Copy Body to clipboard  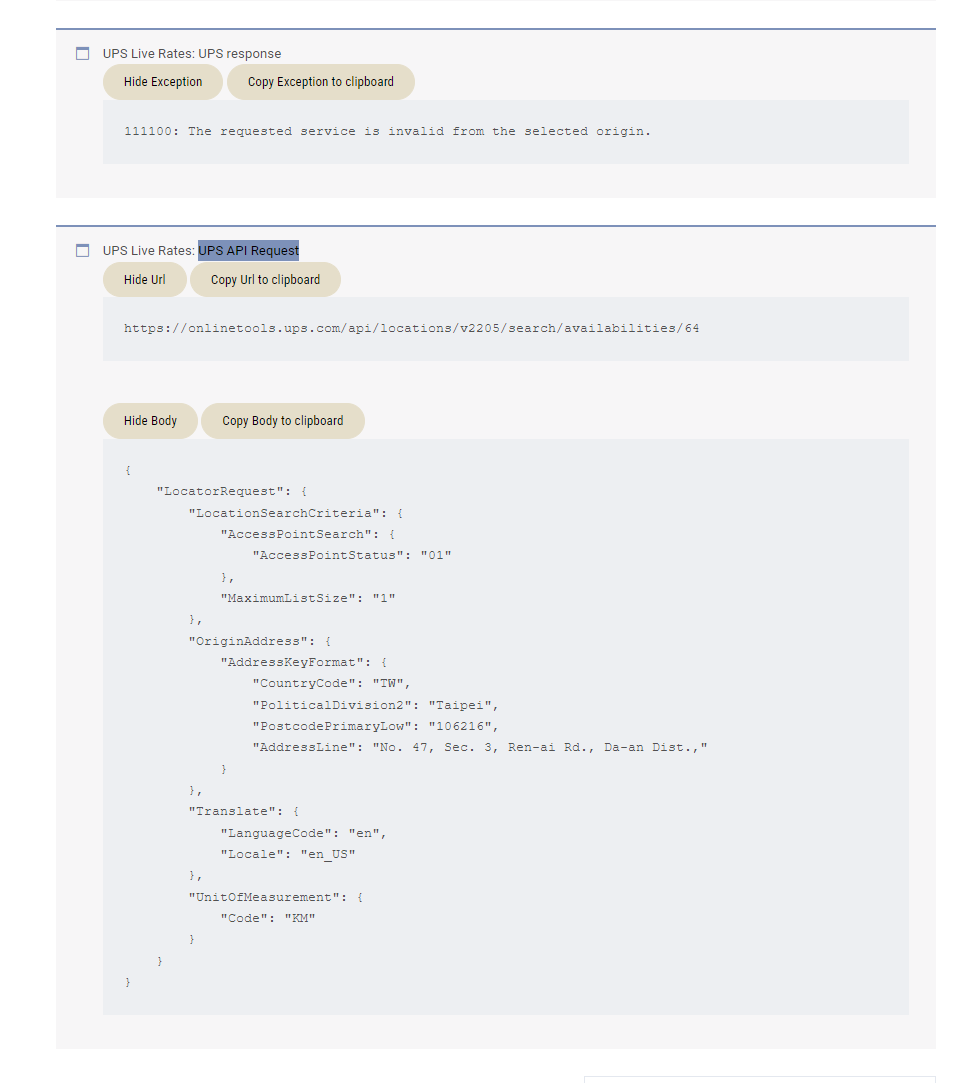click(x=282, y=421)
